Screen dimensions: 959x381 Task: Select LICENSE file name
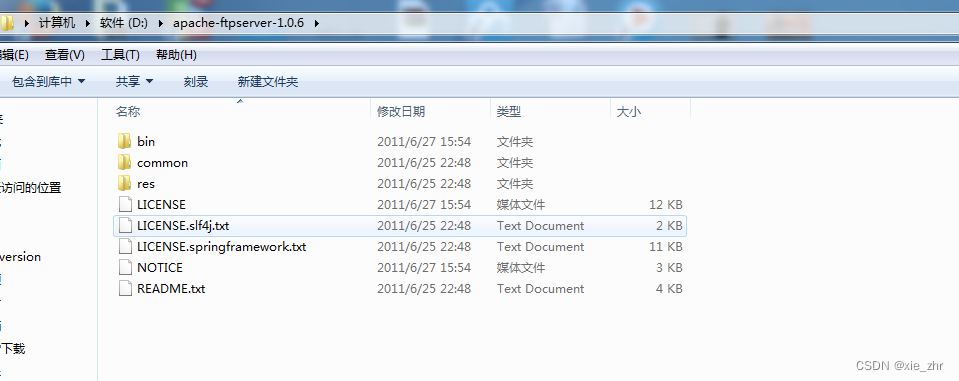coord(161,205)
